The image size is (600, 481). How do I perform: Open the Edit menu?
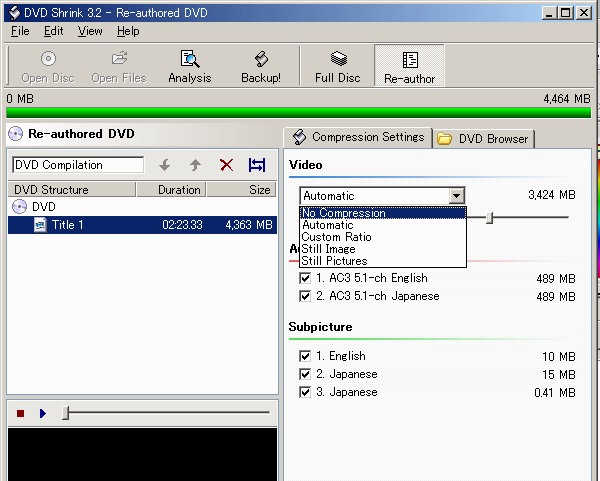(53, 31)
